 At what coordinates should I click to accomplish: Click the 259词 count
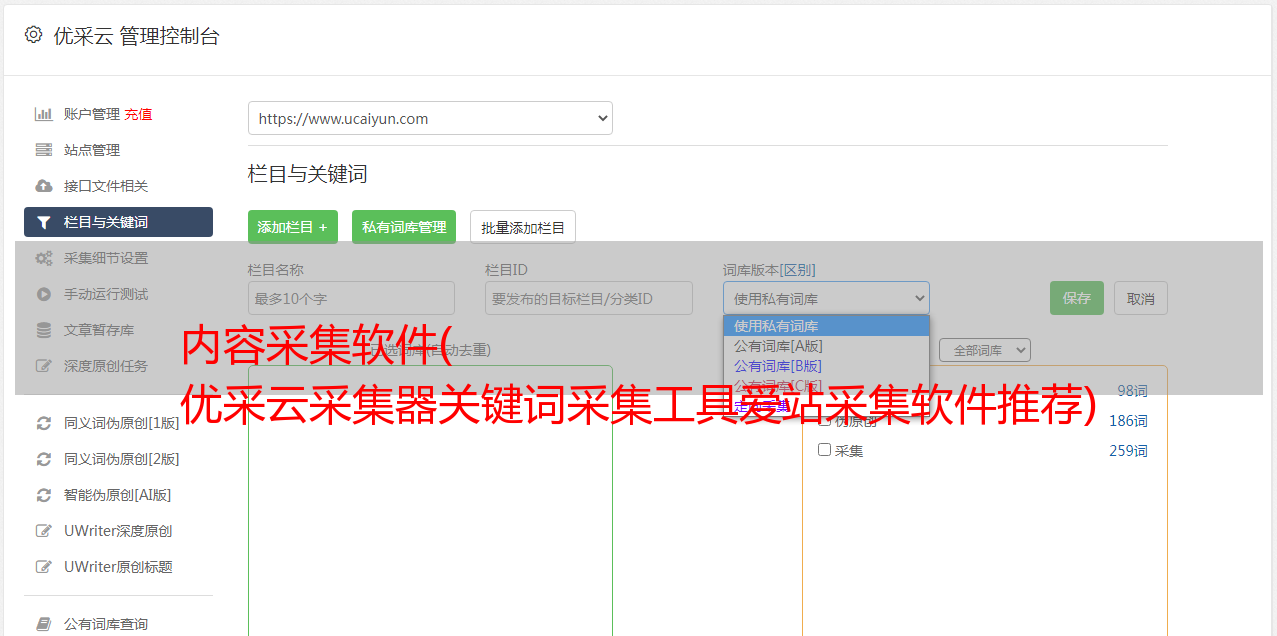[1128, 451]
